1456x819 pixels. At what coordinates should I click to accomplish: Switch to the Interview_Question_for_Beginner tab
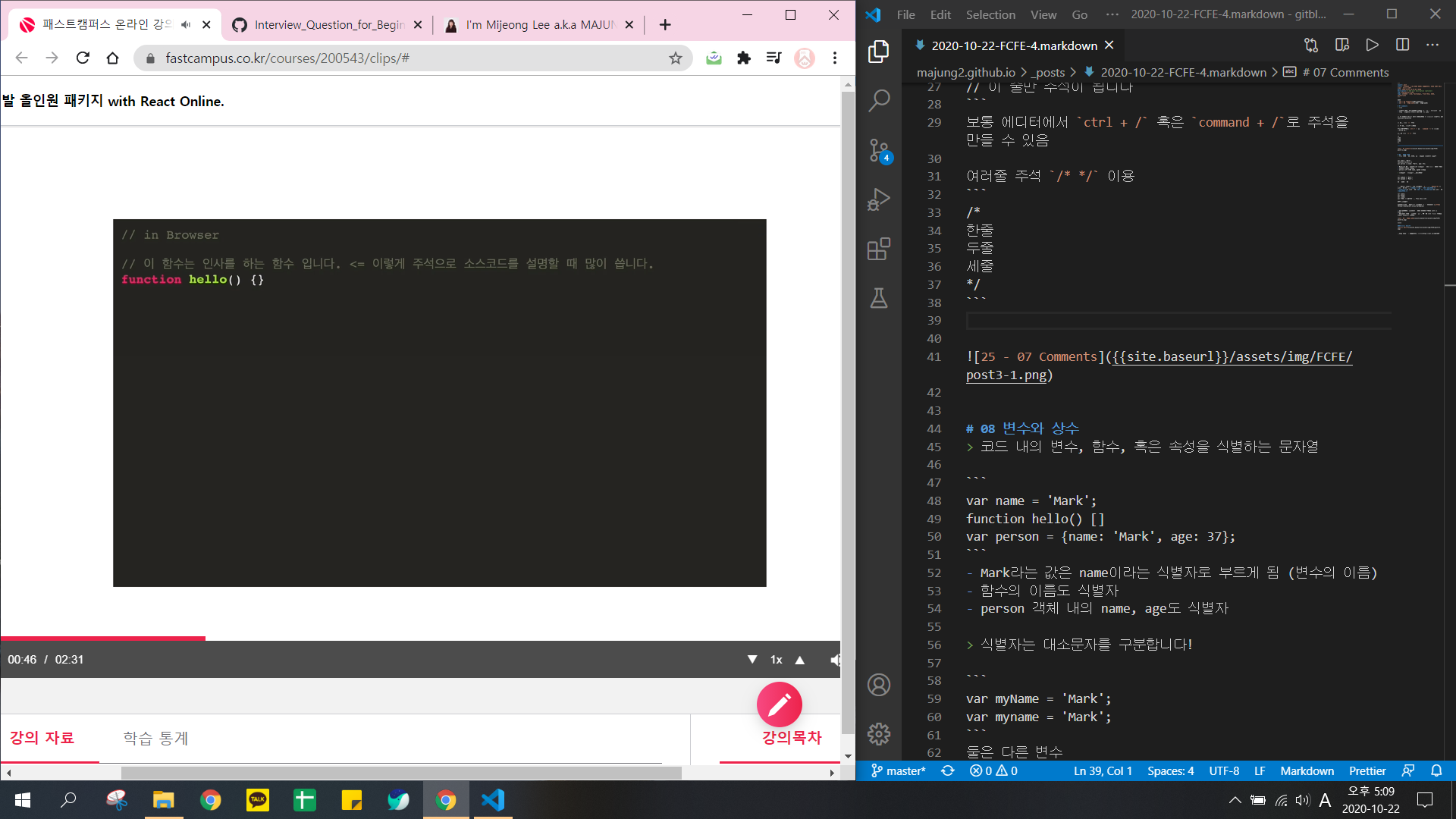(x=327, y=25)
